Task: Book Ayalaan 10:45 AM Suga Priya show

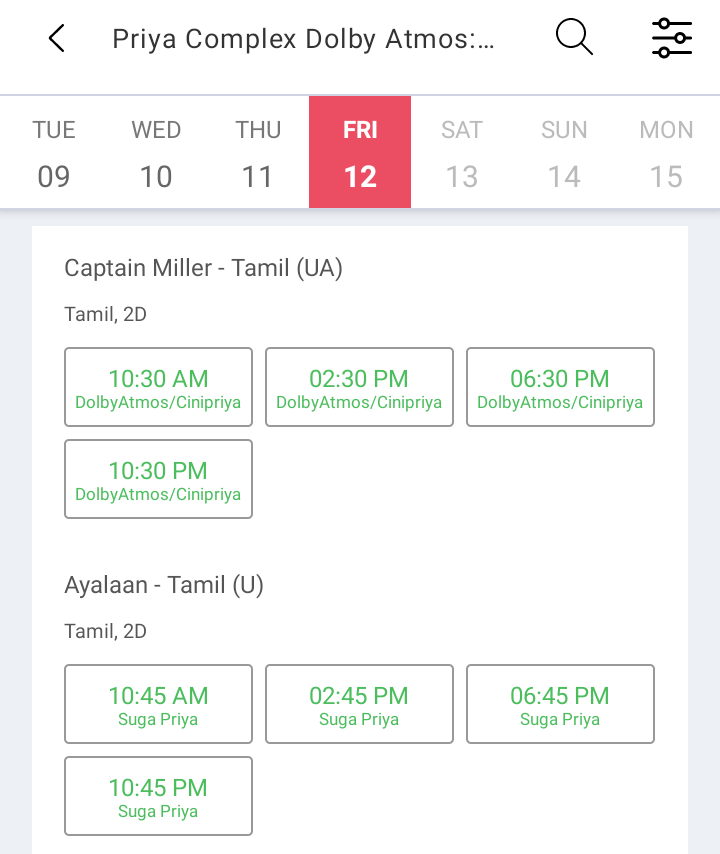Action: (158, 704)
